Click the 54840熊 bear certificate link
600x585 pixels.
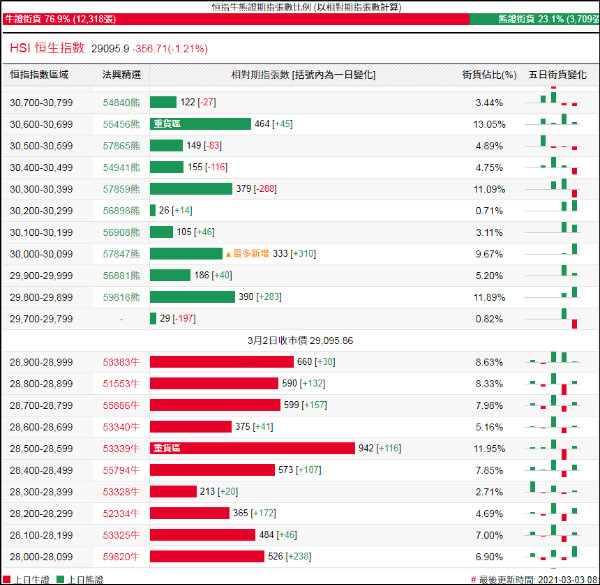click(x=121, y=103)
